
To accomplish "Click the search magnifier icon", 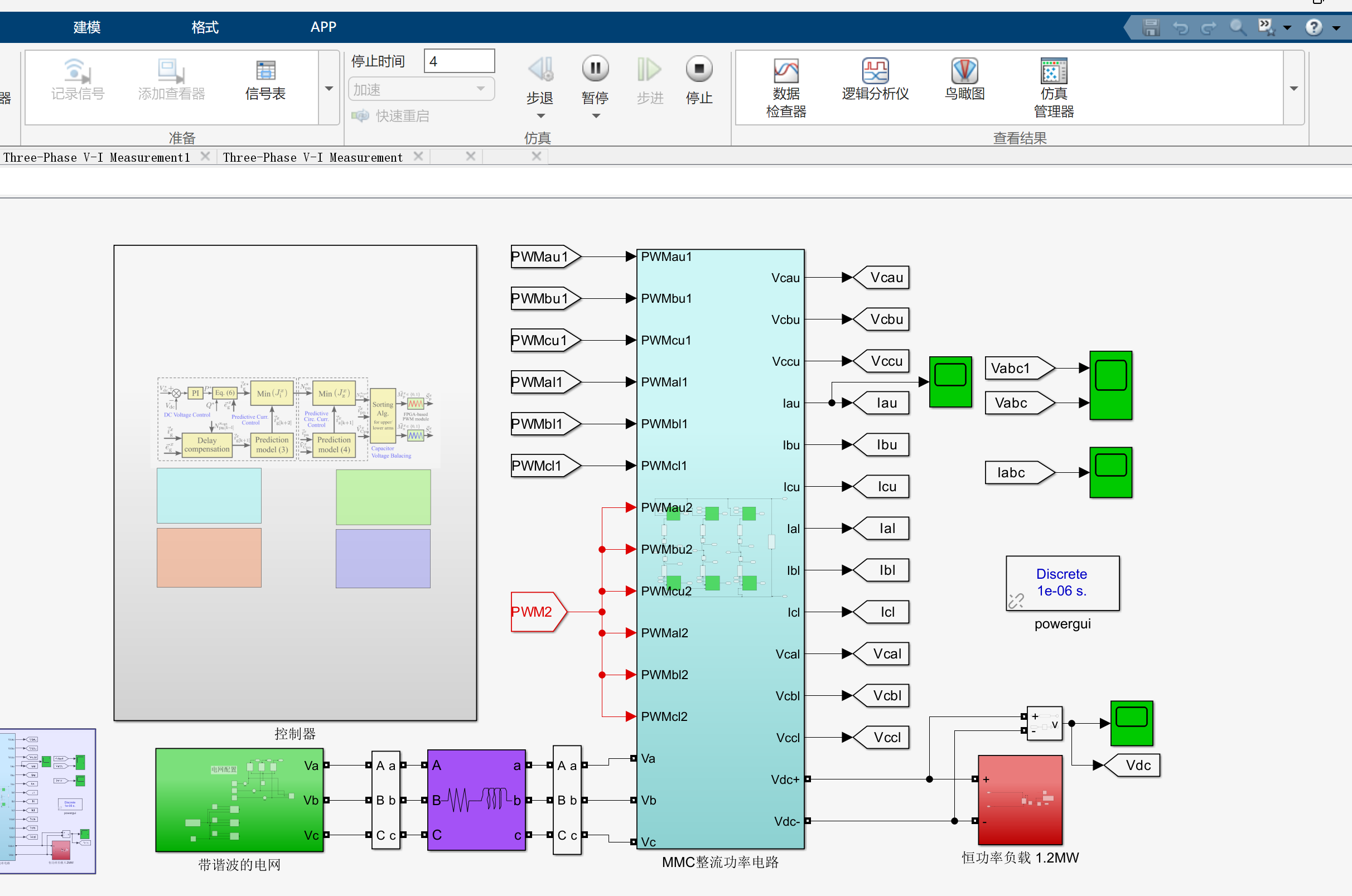I will (1237, 27).
